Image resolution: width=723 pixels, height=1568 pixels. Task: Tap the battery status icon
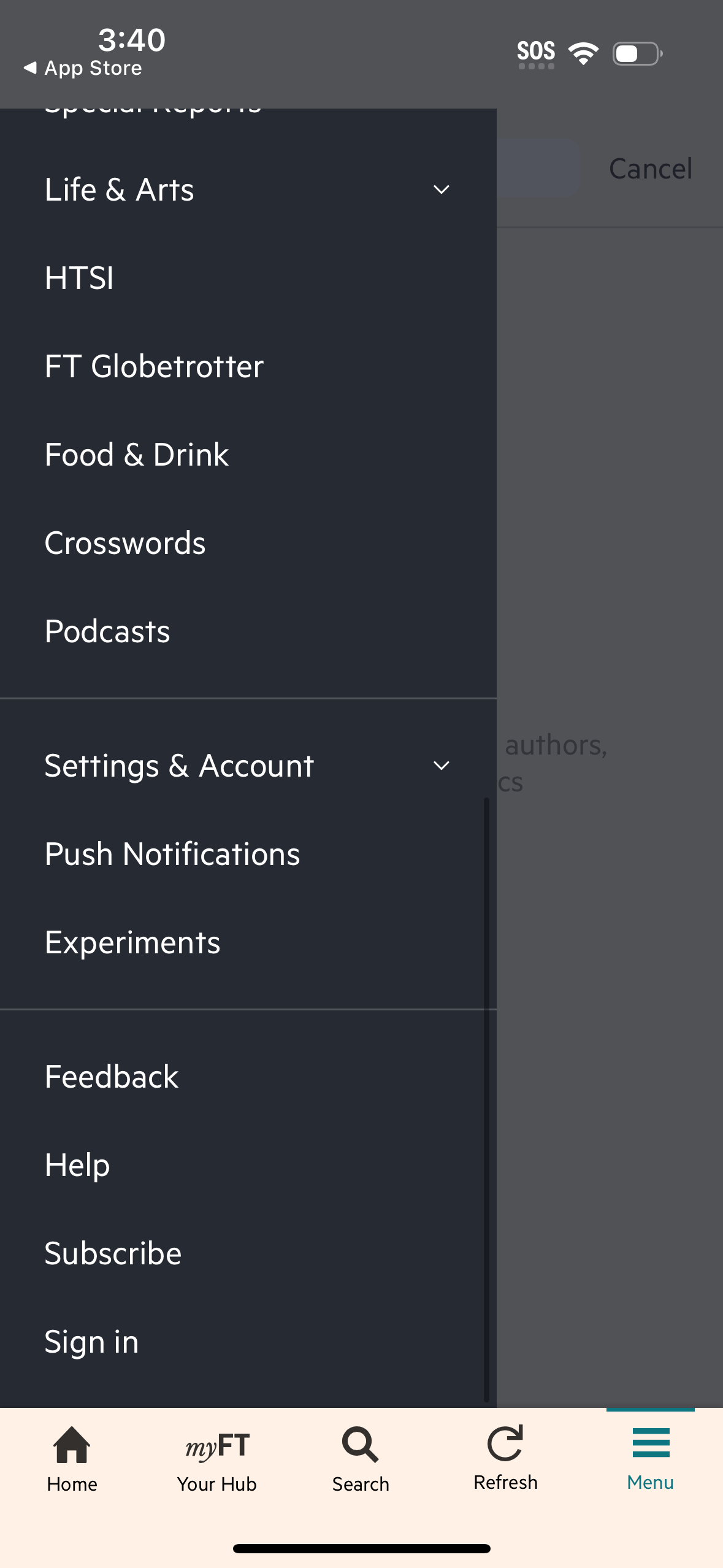637,53
